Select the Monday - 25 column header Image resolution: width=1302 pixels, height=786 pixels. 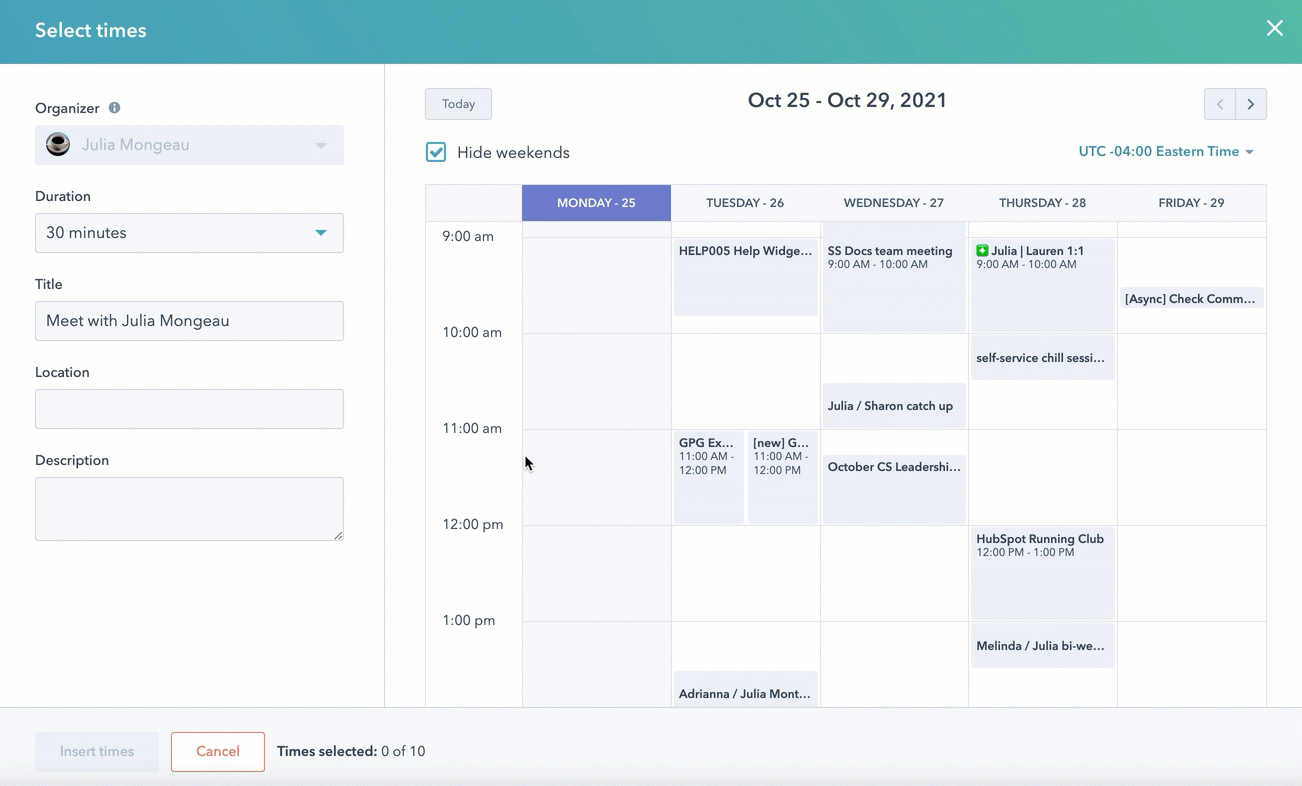tap(596, 203)
